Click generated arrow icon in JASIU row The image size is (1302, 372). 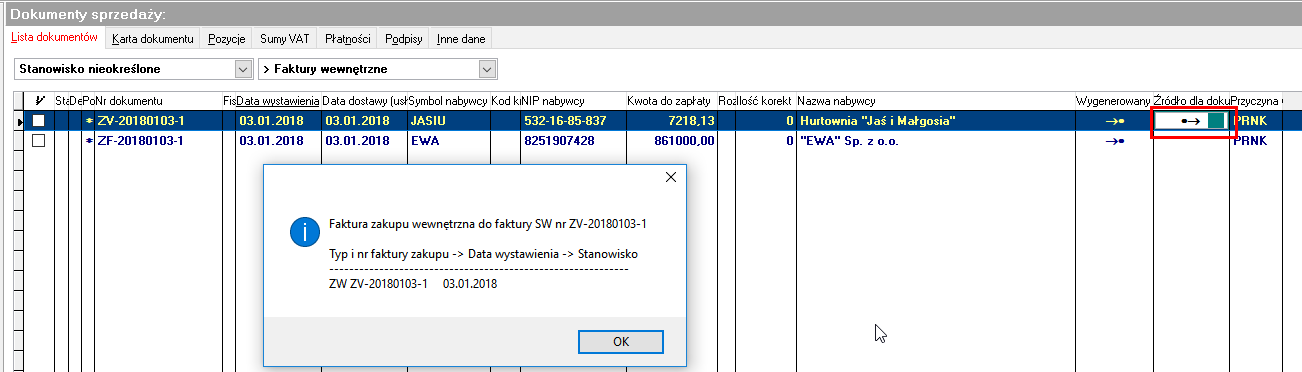pyautogui.click(x=1113, y=121)
